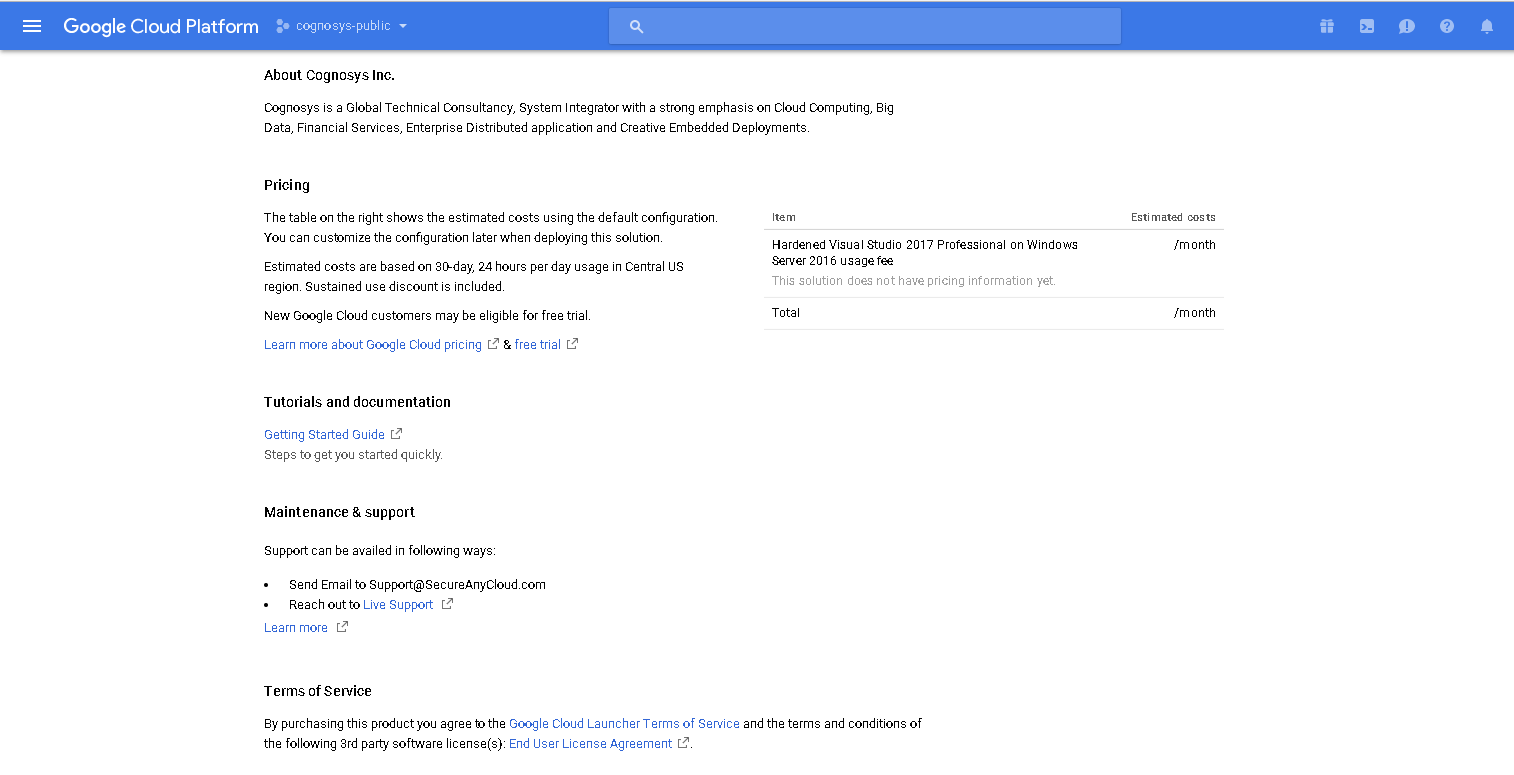Click 'Support can be availed in following ways:'
Image resolution: width=1514 pixels, height=775 pixels.
380,551
